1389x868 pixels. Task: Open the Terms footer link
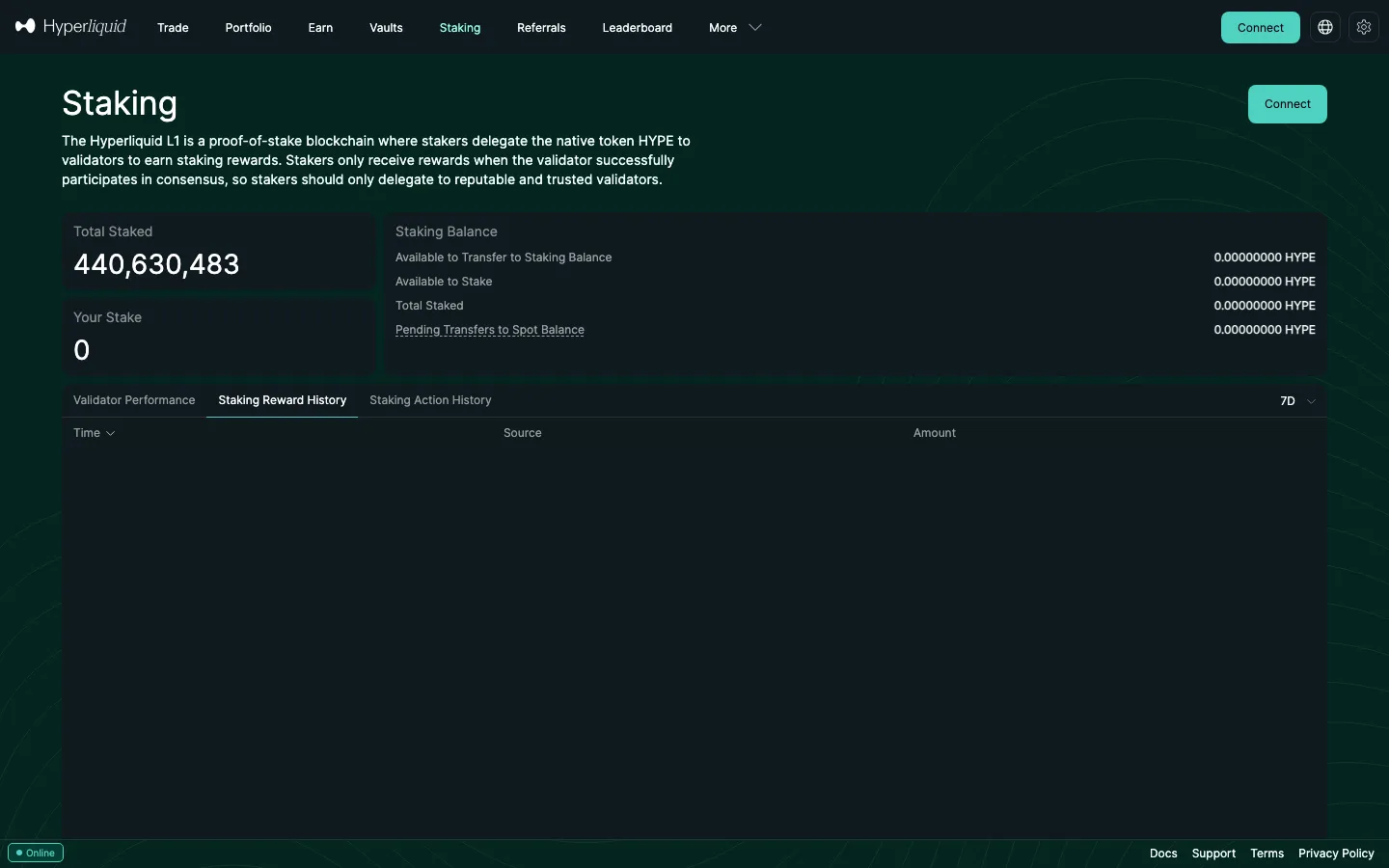1266,854
